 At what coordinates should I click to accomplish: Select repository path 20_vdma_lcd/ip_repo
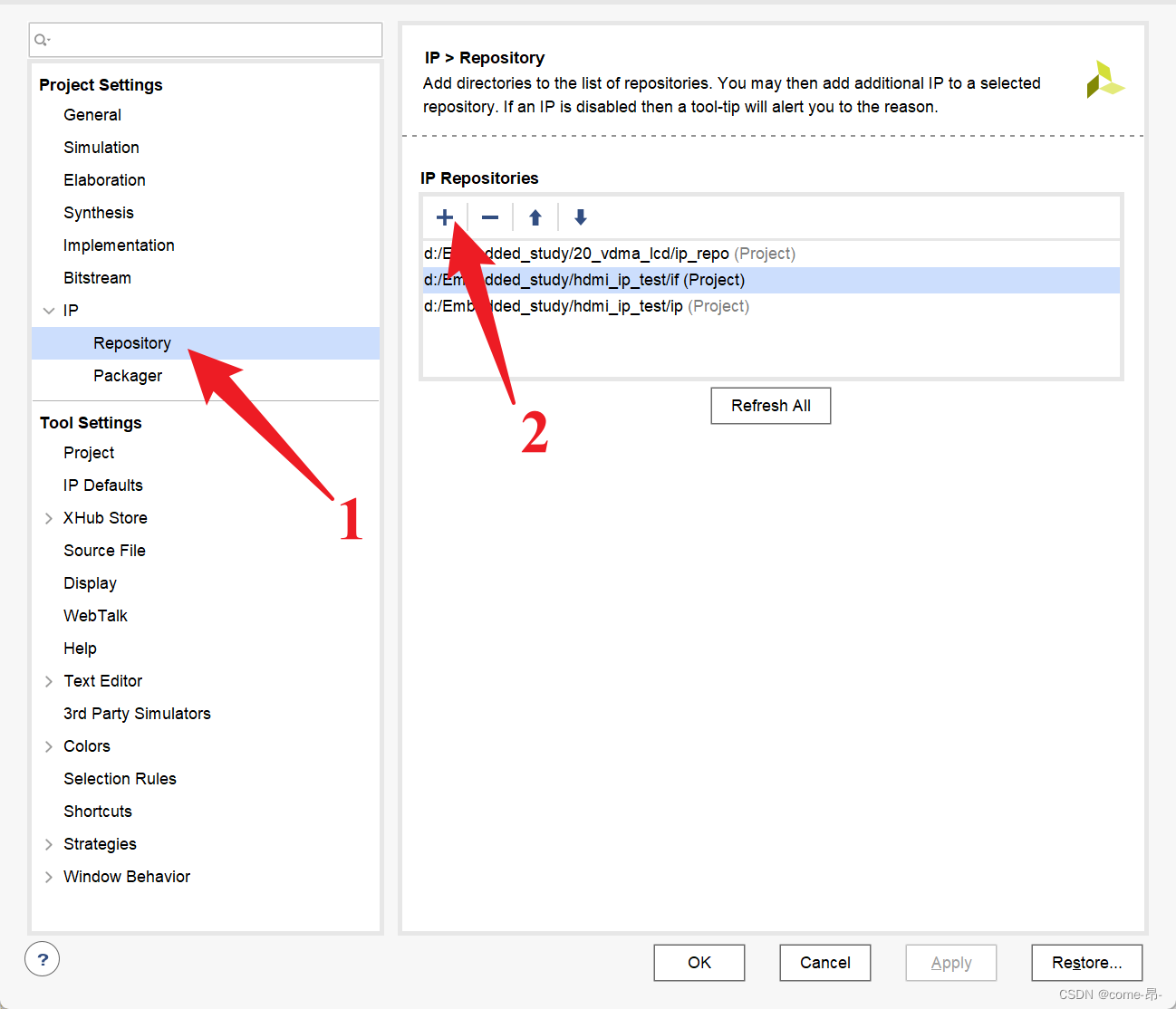pos(772,254)
